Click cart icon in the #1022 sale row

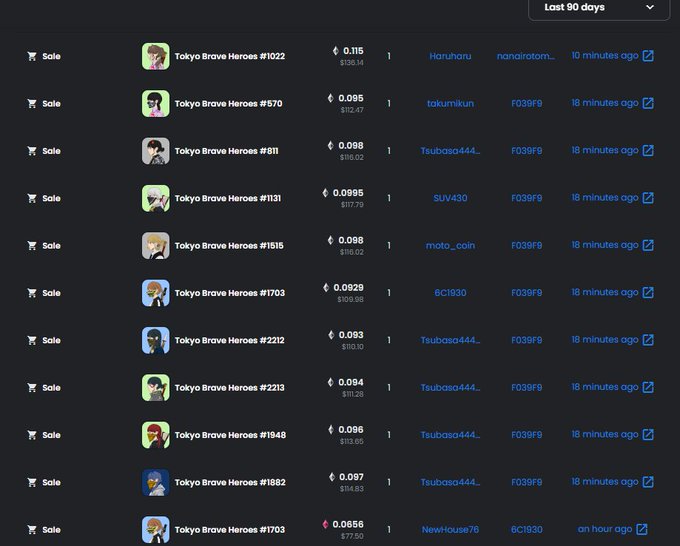(x=32, y=56)
